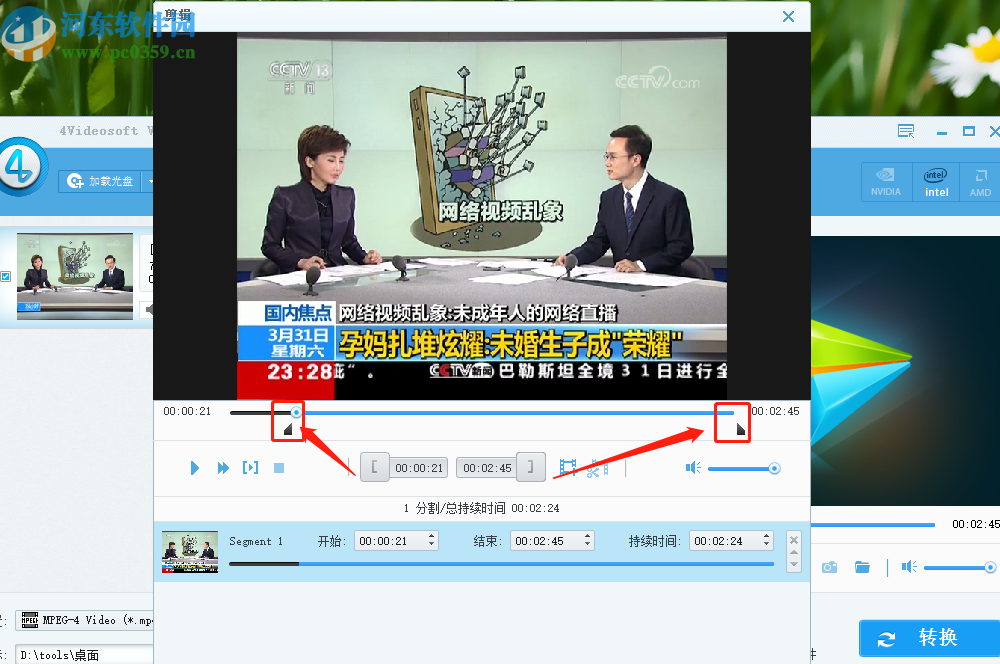The height and width of the screenshot is (664, 1000).
Task: Close the clip dialog
Action: tap(788, 17)
